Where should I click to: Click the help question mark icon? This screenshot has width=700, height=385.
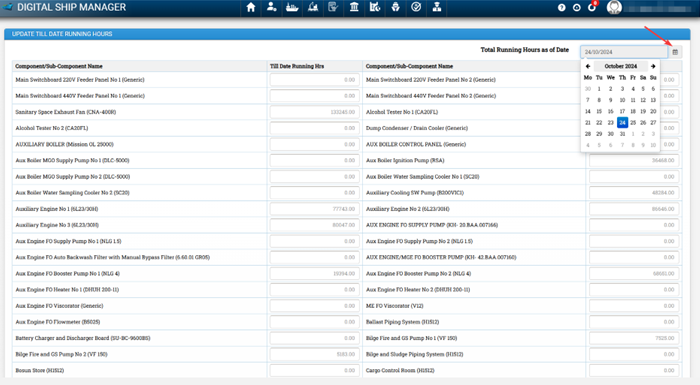click(562, 8)
